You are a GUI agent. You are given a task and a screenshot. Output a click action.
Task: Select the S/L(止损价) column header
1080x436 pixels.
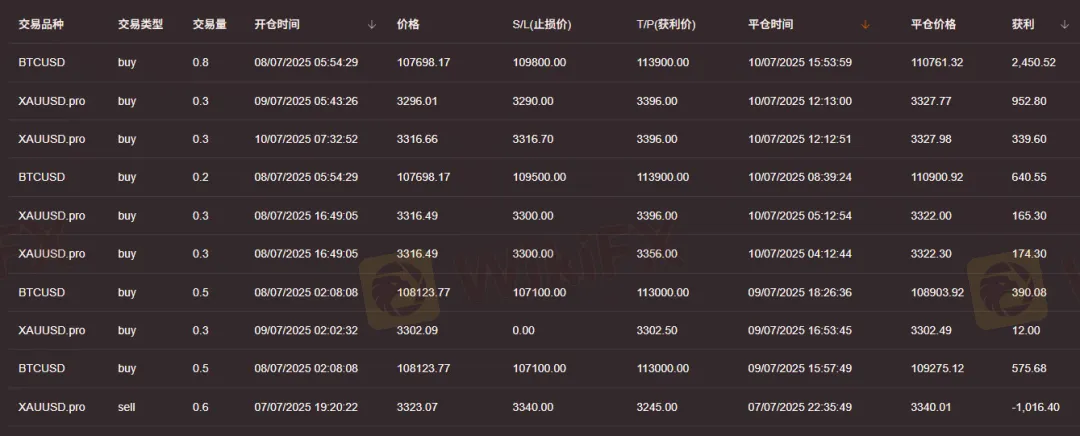click(x=542, y=25)
